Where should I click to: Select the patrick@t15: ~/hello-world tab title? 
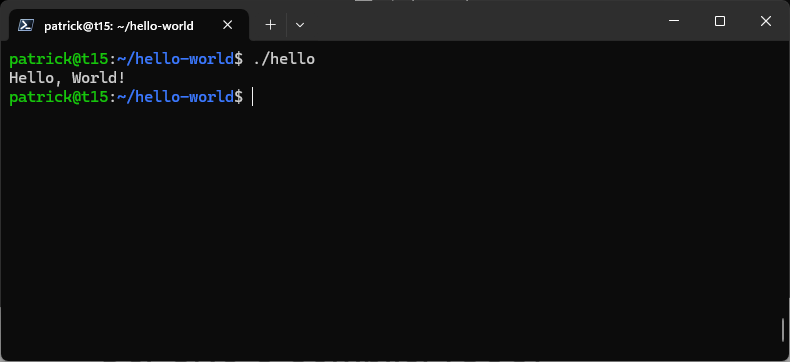(119, 26)
